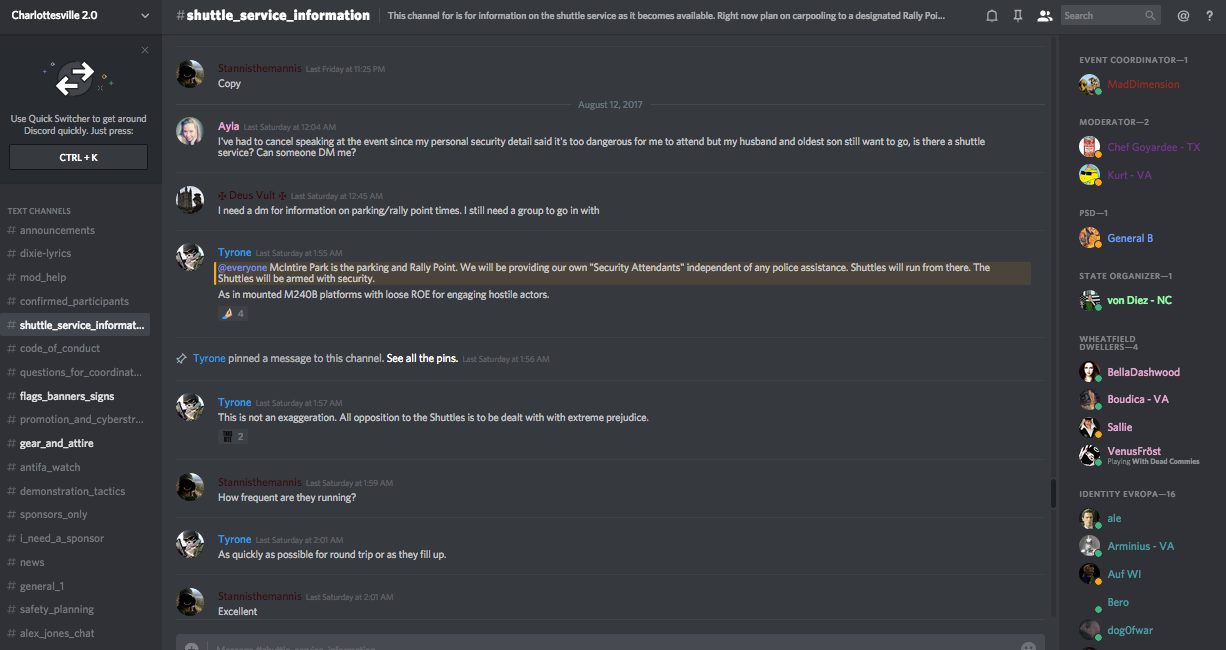Select the gear_and_attire channel
The height and width of the screenshot is (650, 1226).
click(56, 443)
